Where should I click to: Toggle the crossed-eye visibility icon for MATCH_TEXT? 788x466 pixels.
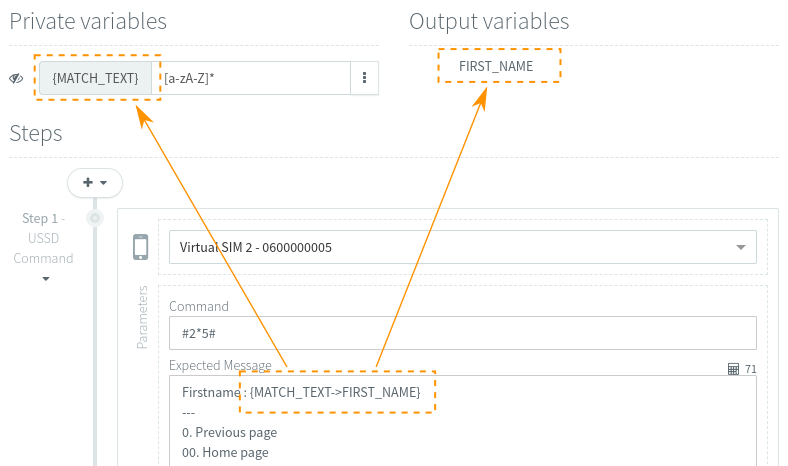[x=17, y=78]
